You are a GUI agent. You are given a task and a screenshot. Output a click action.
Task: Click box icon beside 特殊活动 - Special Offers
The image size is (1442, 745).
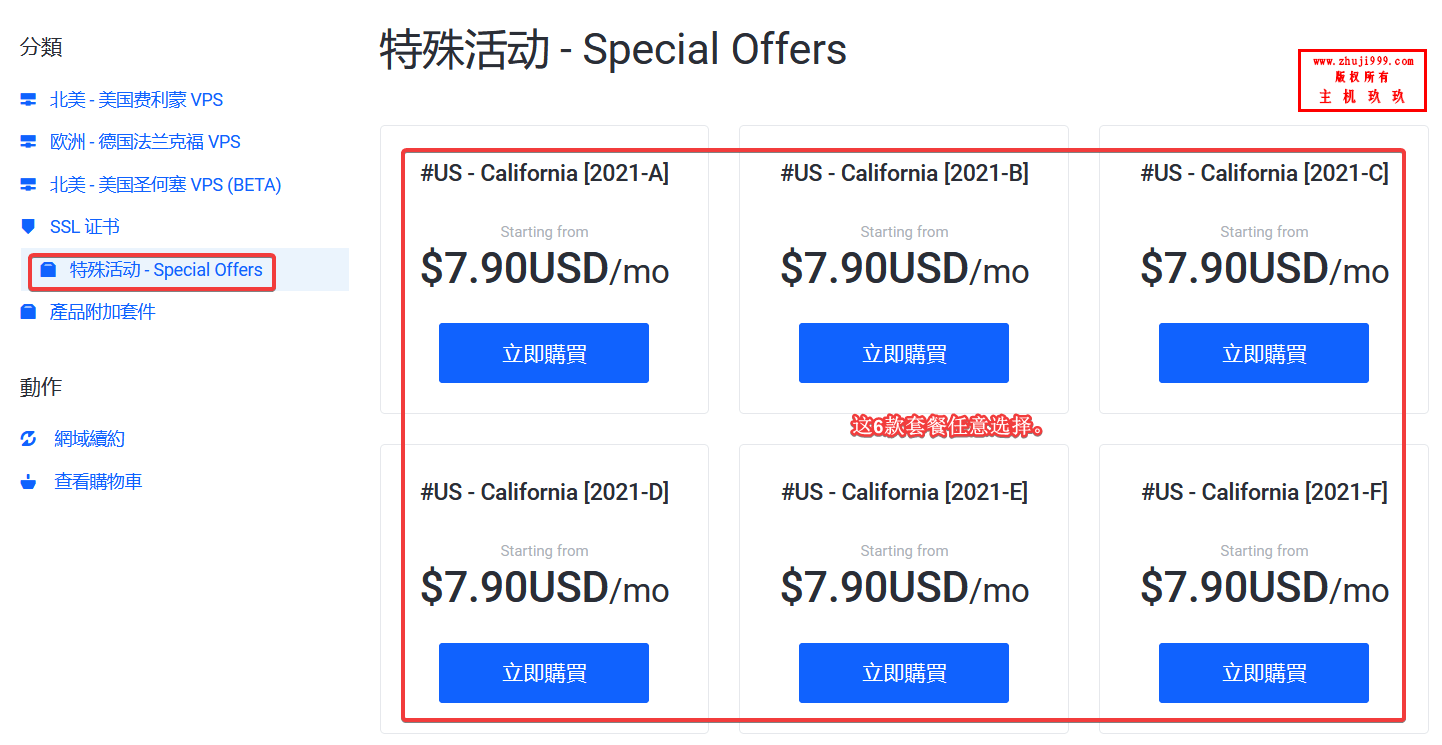click(x=48, y=270)
